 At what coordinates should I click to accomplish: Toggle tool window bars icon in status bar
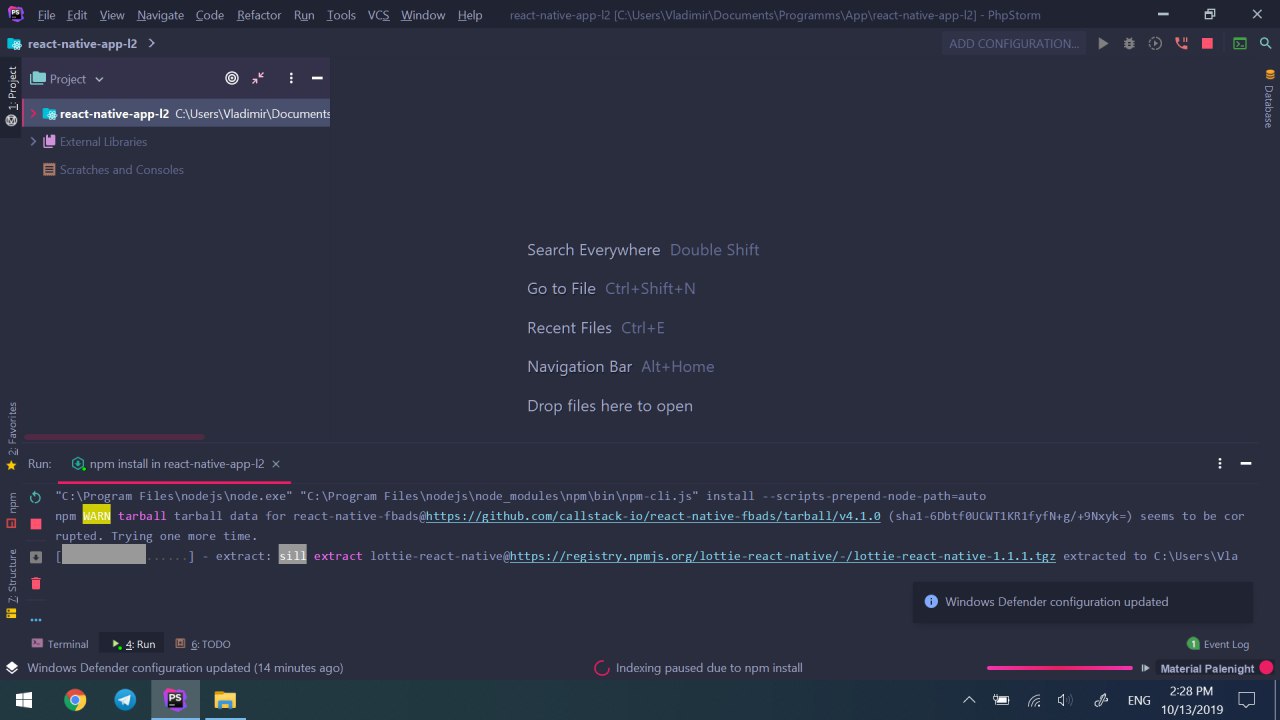coord(12,668)
